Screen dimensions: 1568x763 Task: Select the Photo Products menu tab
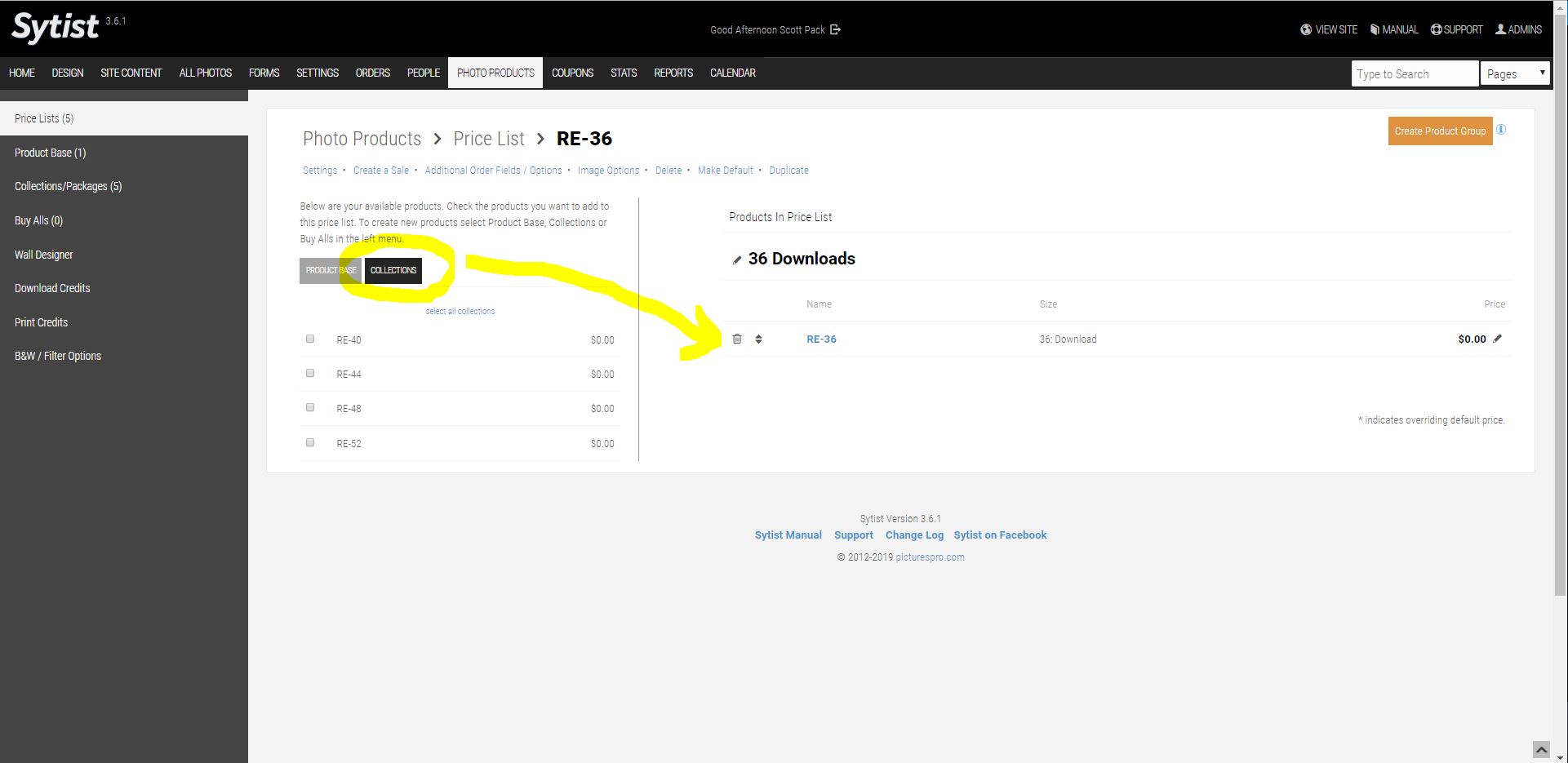tap(495, 73)
